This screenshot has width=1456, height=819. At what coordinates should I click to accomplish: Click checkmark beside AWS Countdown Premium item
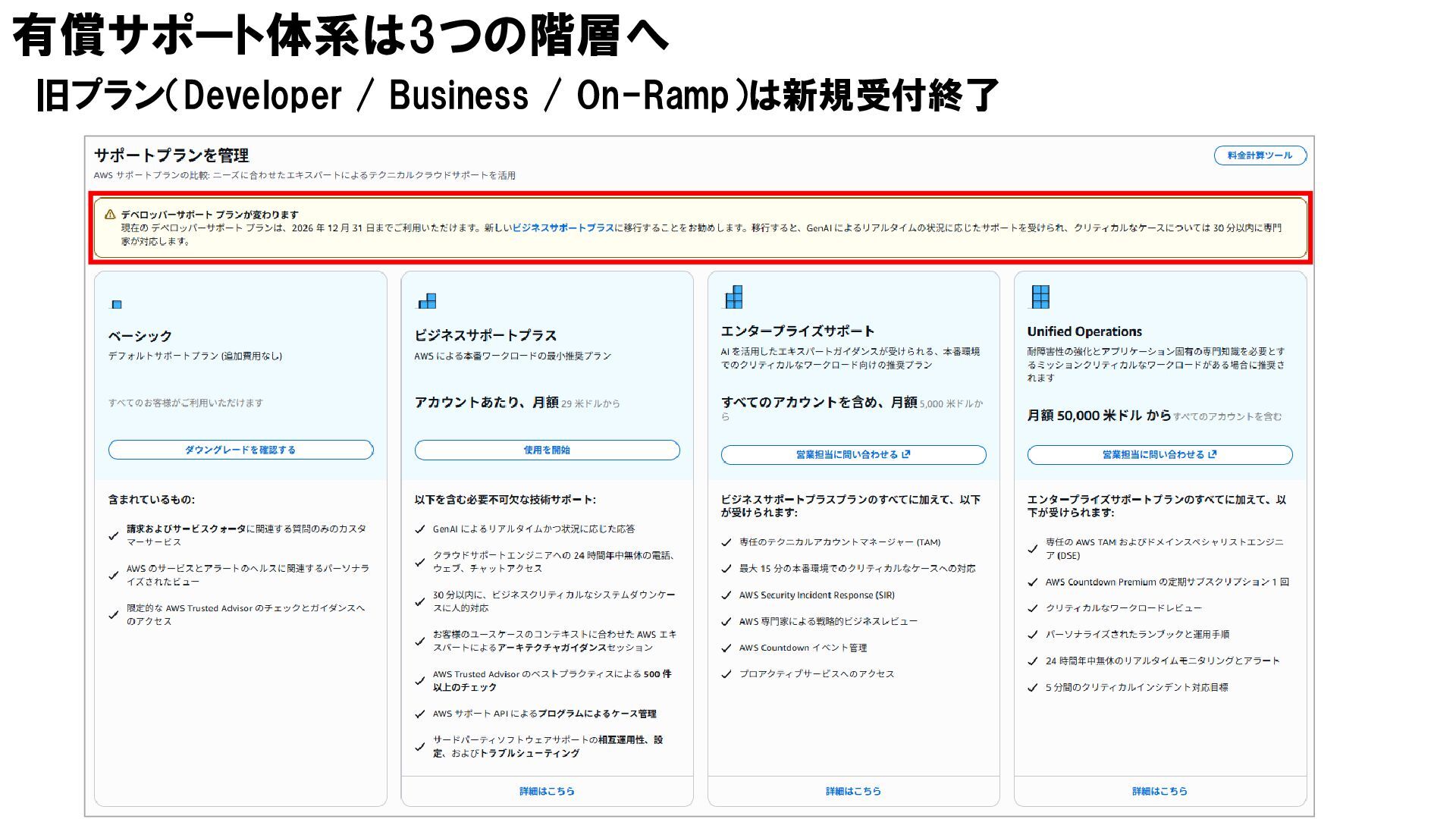tap(1033, 582)
